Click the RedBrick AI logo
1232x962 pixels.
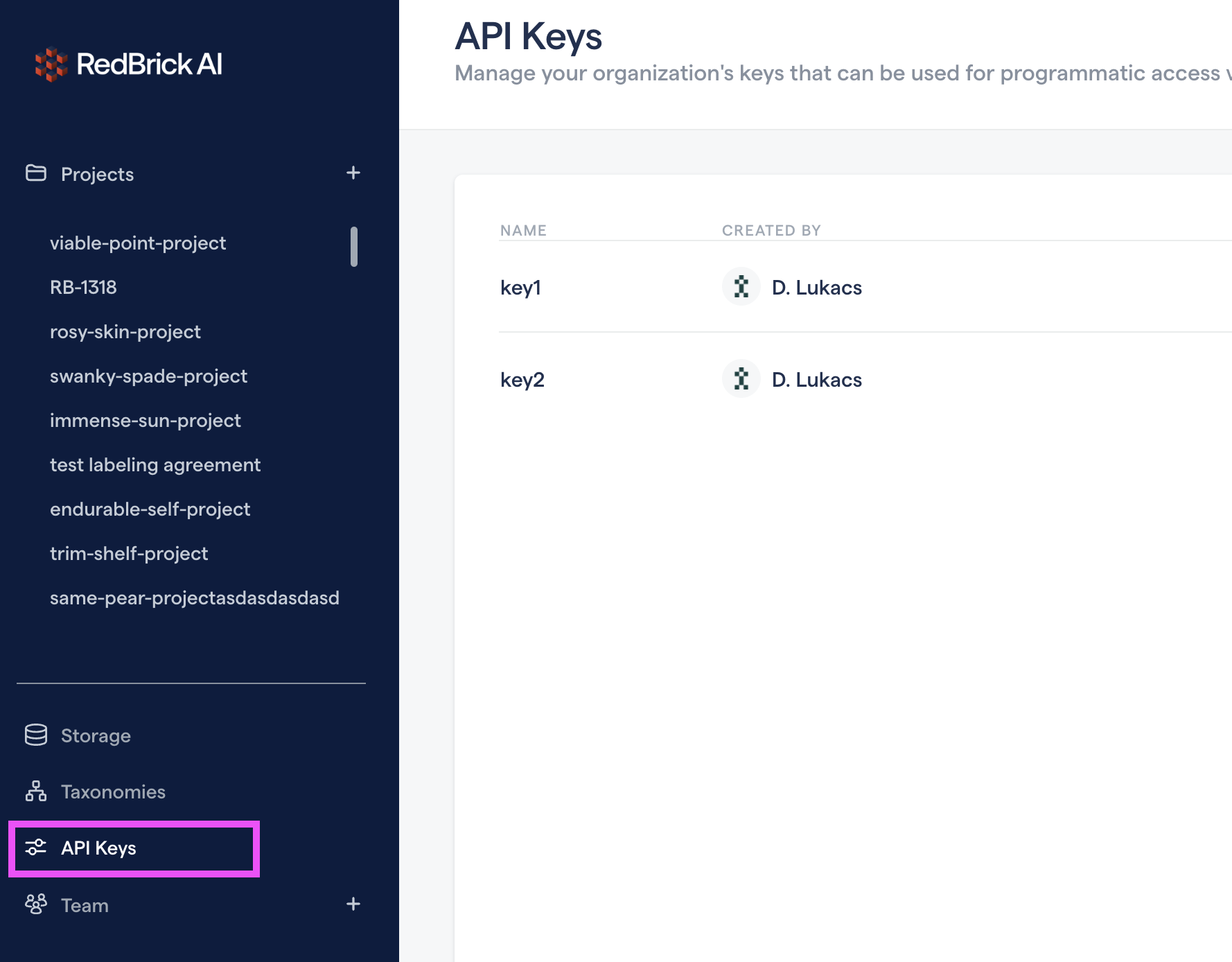click(x=129, y=64)
